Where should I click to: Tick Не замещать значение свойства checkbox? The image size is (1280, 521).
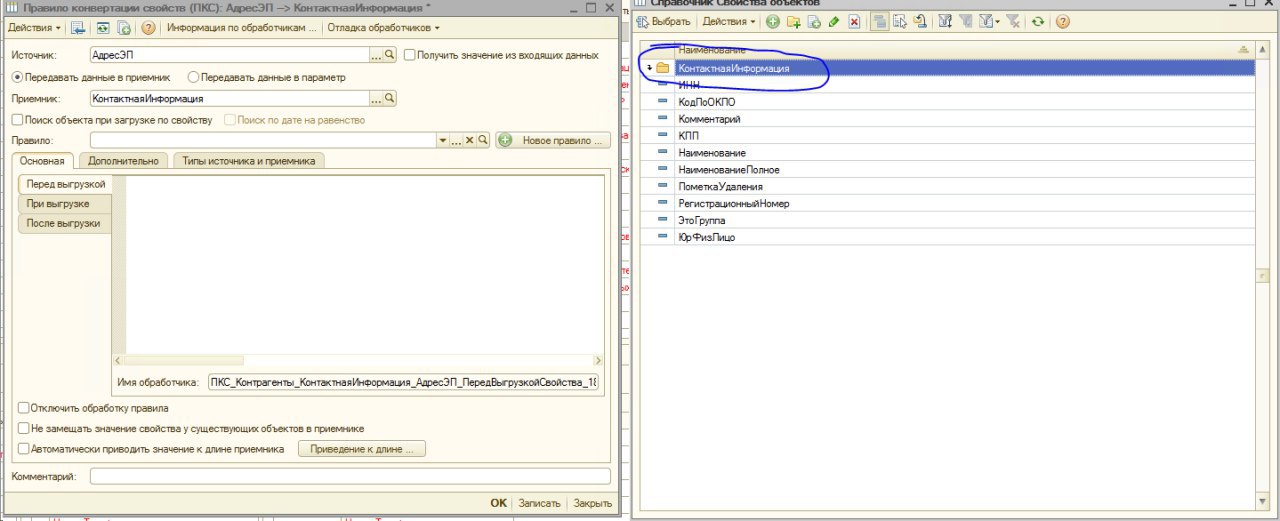click(x=23, y=428)
